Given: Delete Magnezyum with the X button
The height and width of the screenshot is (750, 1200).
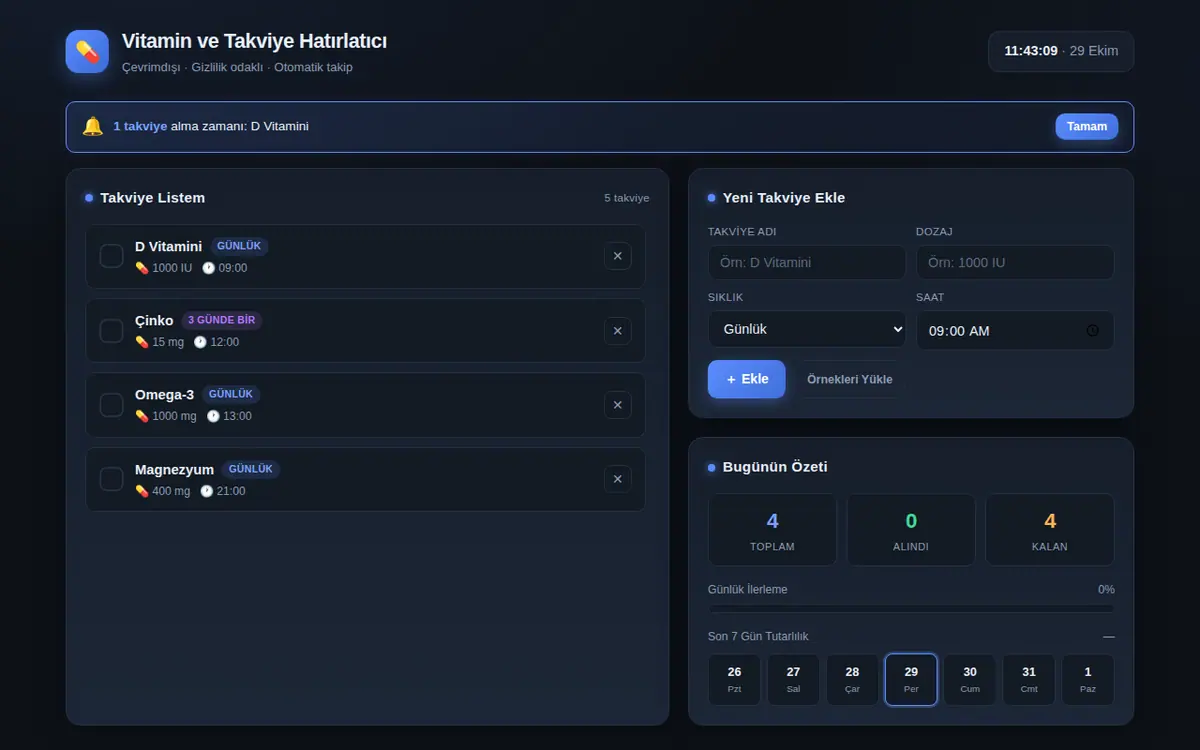Looking at the screenshot, I should 617,479.
